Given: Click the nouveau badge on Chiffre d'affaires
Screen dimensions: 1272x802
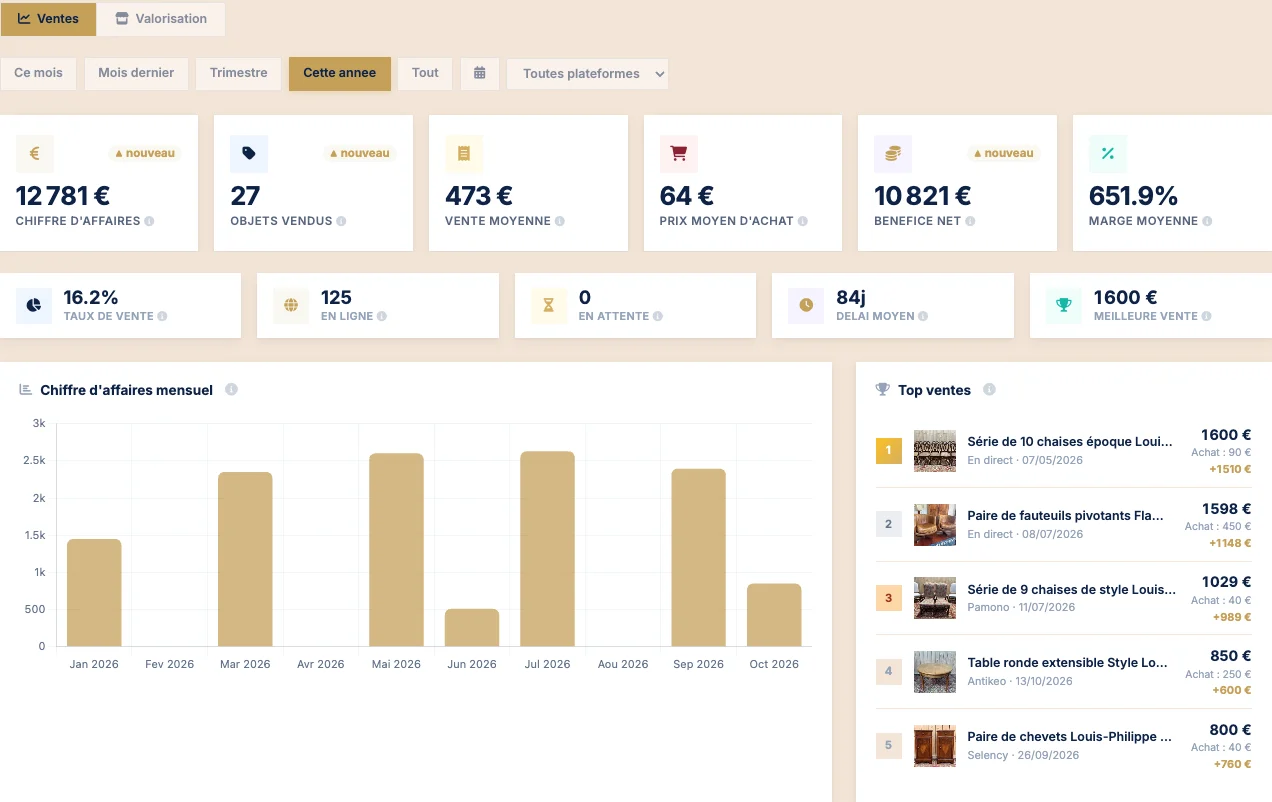Looking at the screenshot, I should 145,154.
